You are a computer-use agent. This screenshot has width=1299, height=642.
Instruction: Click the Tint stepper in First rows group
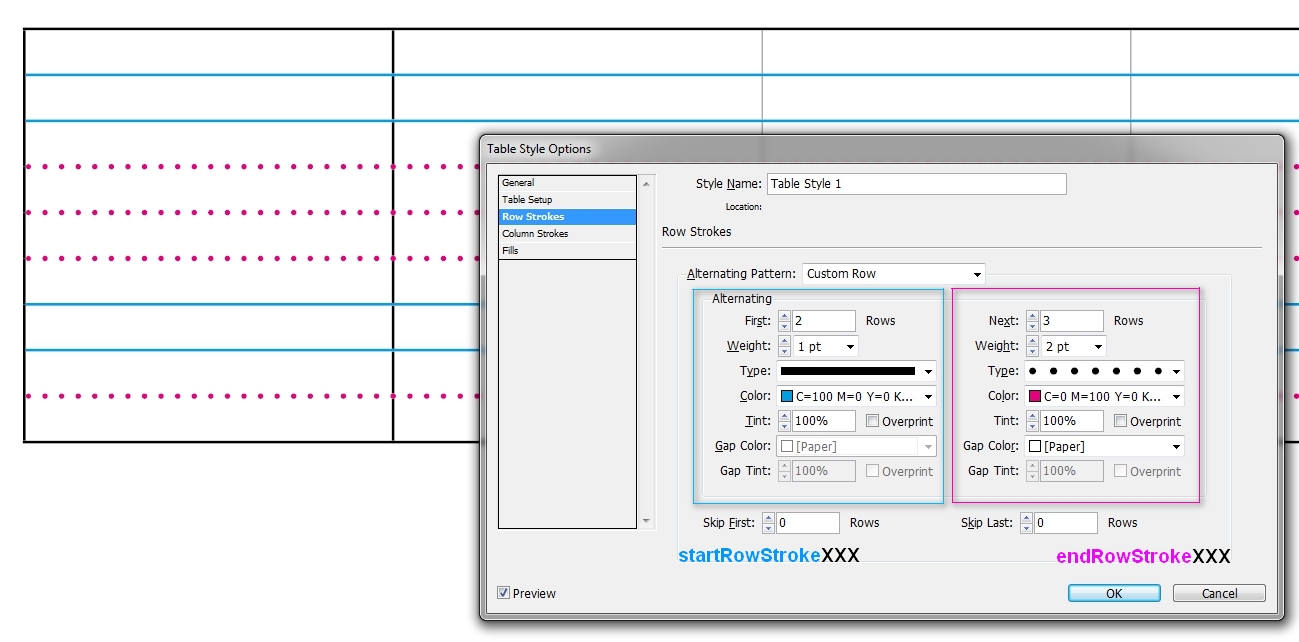tap(784, 421)
